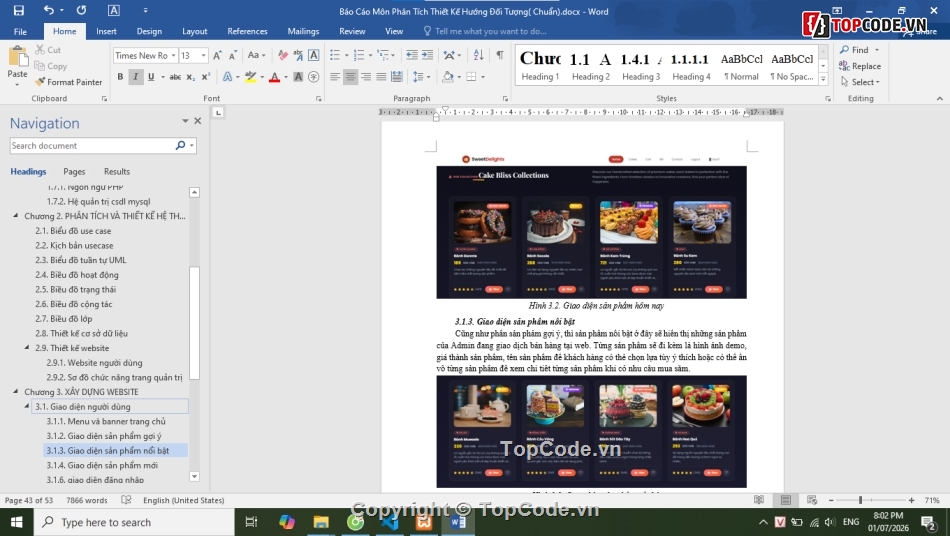Show paragraph marks with pilcrow icon
The height and width of the screenshot is (536, 950).
(500, 55)
